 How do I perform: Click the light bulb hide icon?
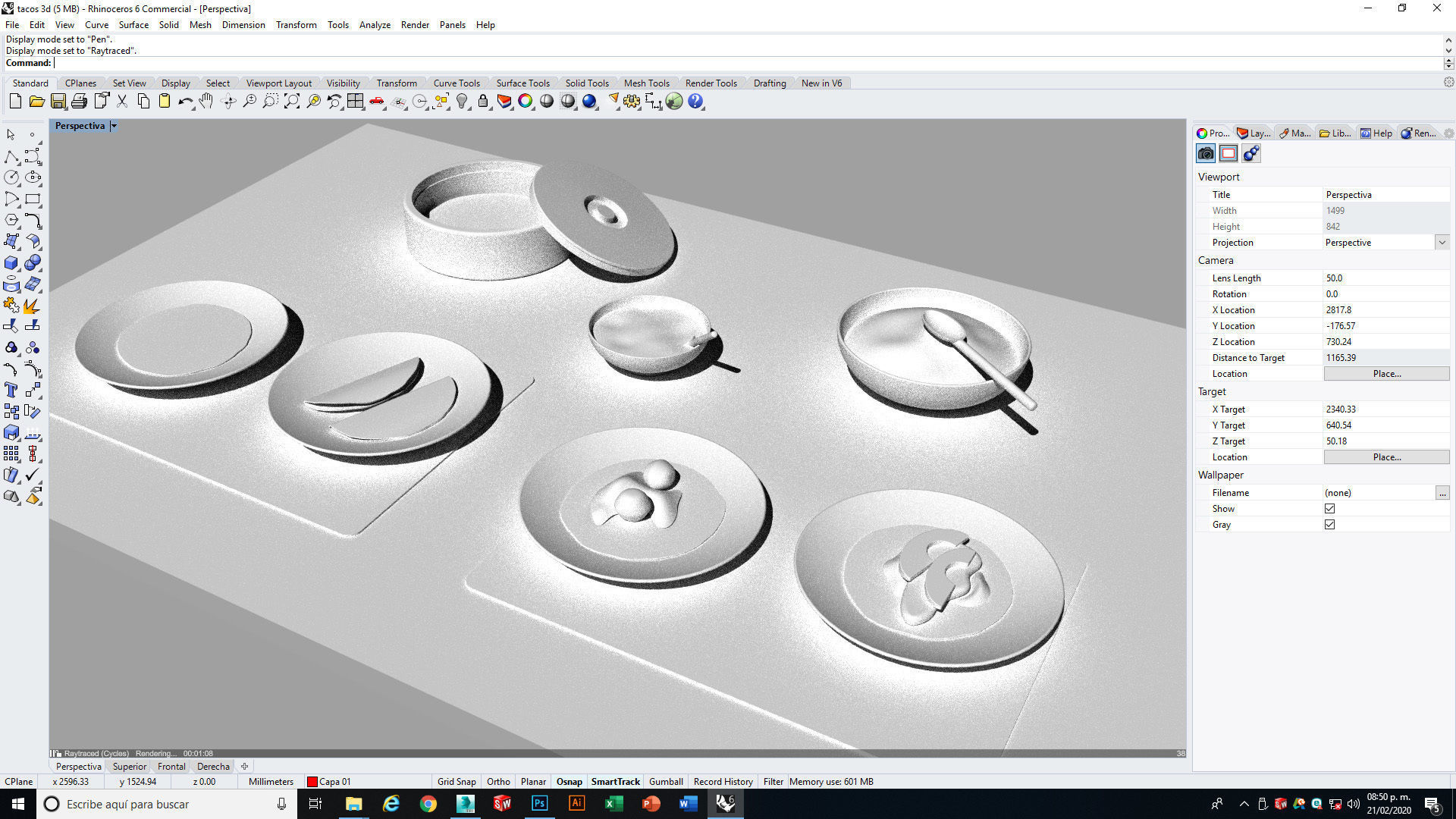[462, 101]
